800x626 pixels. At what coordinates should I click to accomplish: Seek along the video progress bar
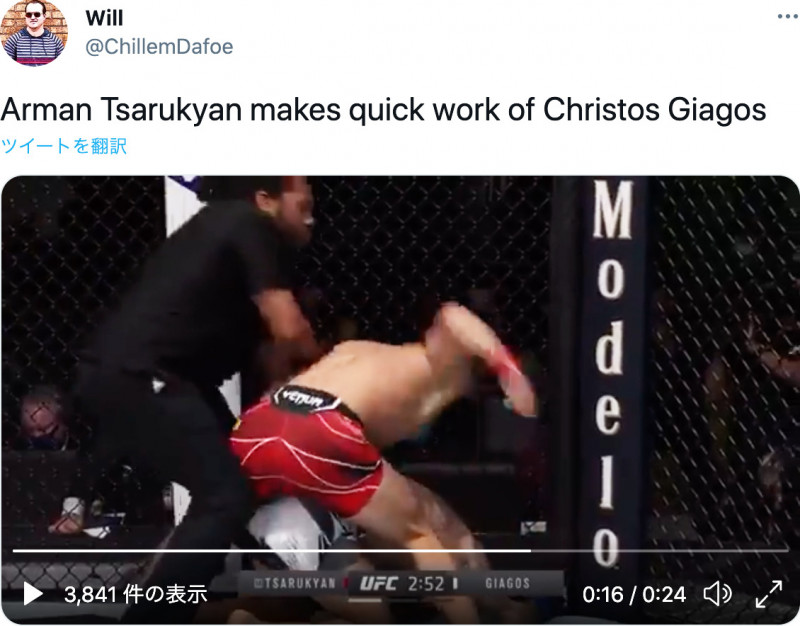pos(401,550)
